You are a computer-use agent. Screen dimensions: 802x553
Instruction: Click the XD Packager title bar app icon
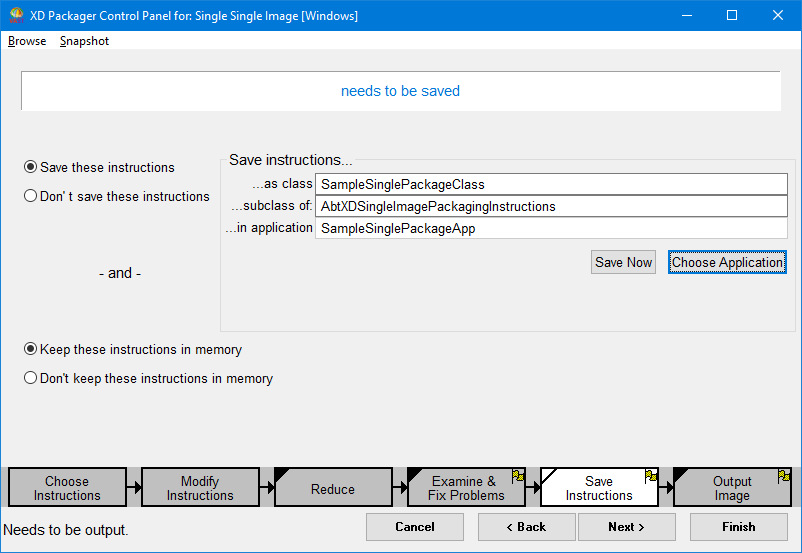(16, 16)
